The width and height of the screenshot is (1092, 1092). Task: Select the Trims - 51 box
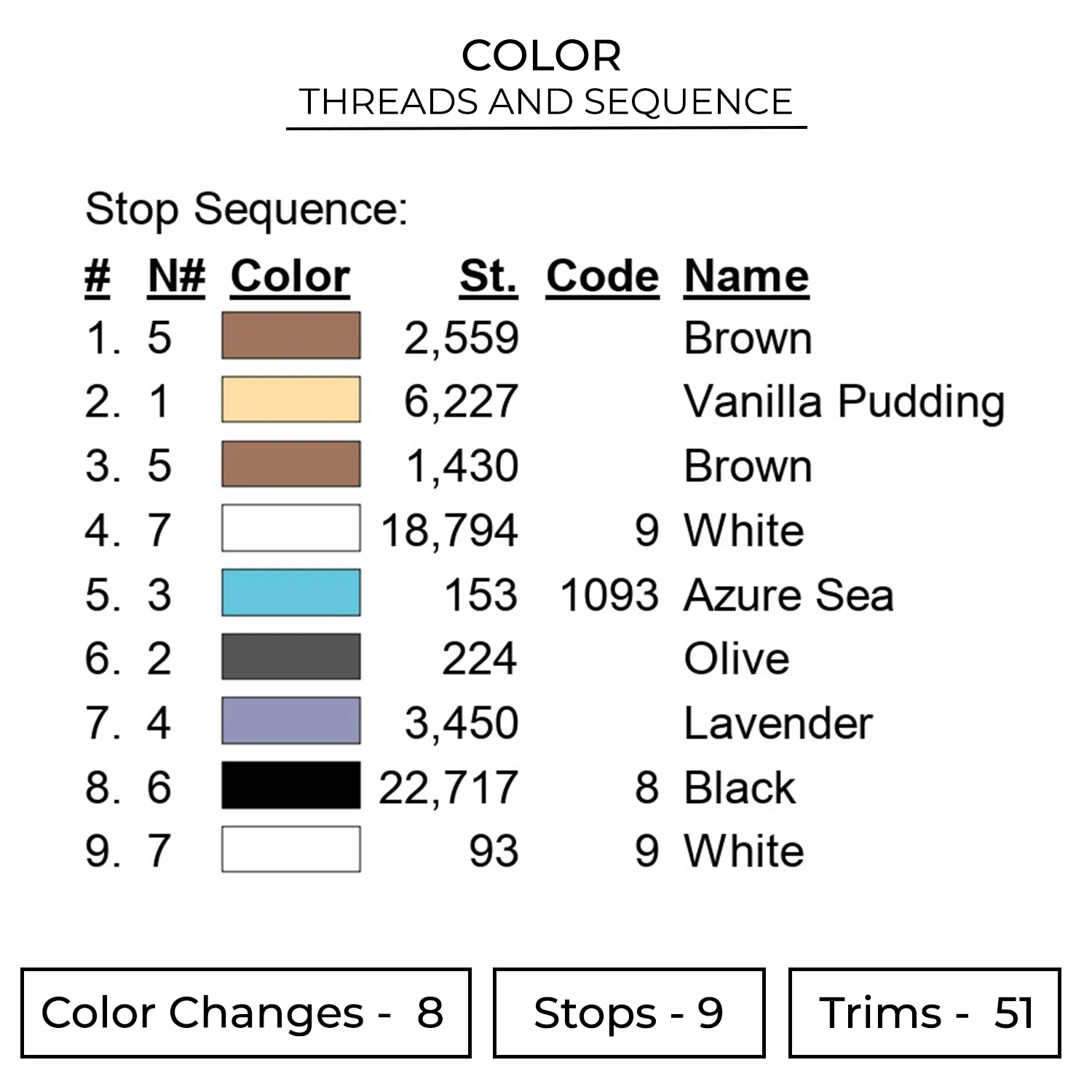tap(925, 1013)
